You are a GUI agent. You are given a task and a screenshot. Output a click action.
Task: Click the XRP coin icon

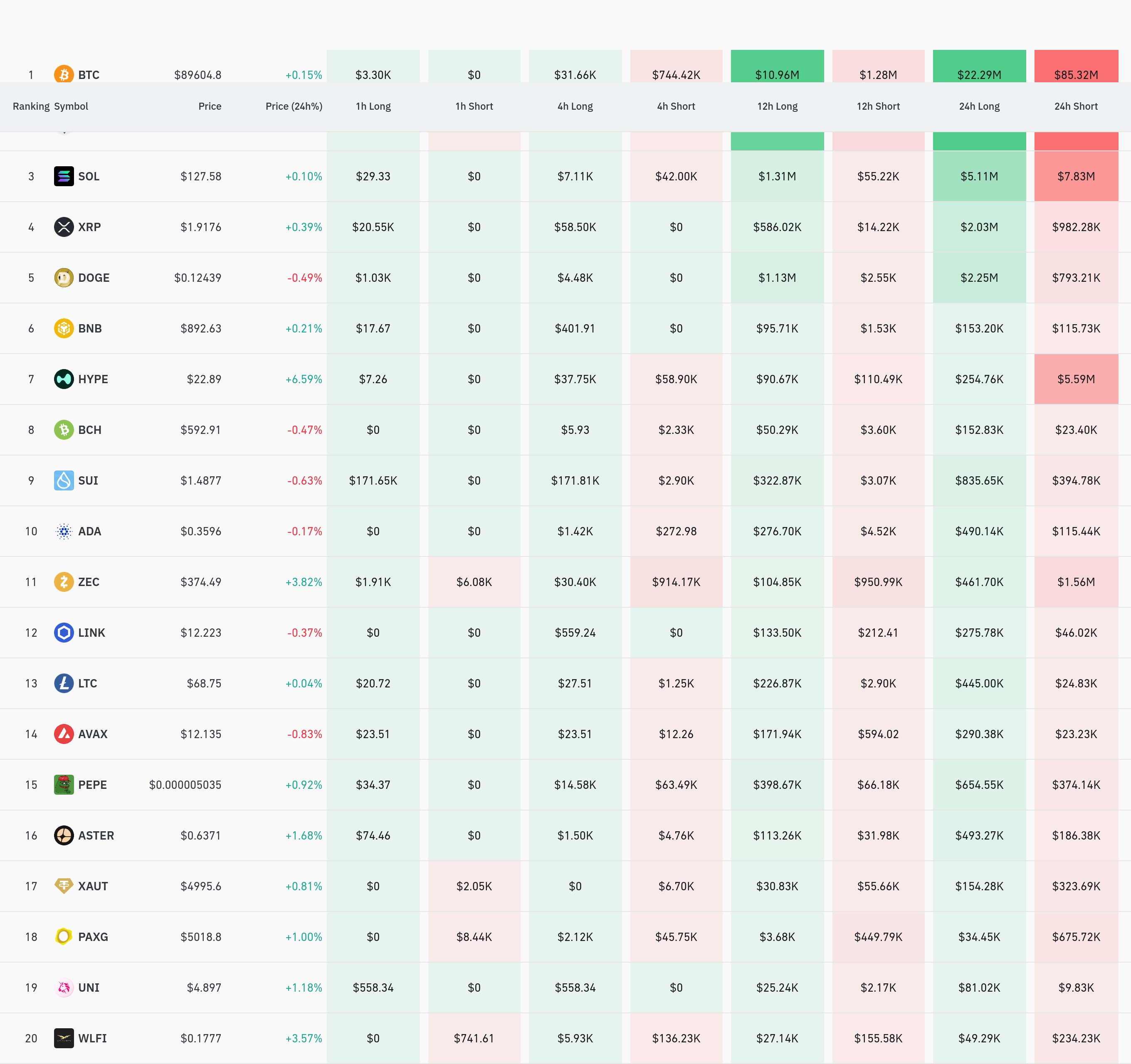[x=64, y=227]
